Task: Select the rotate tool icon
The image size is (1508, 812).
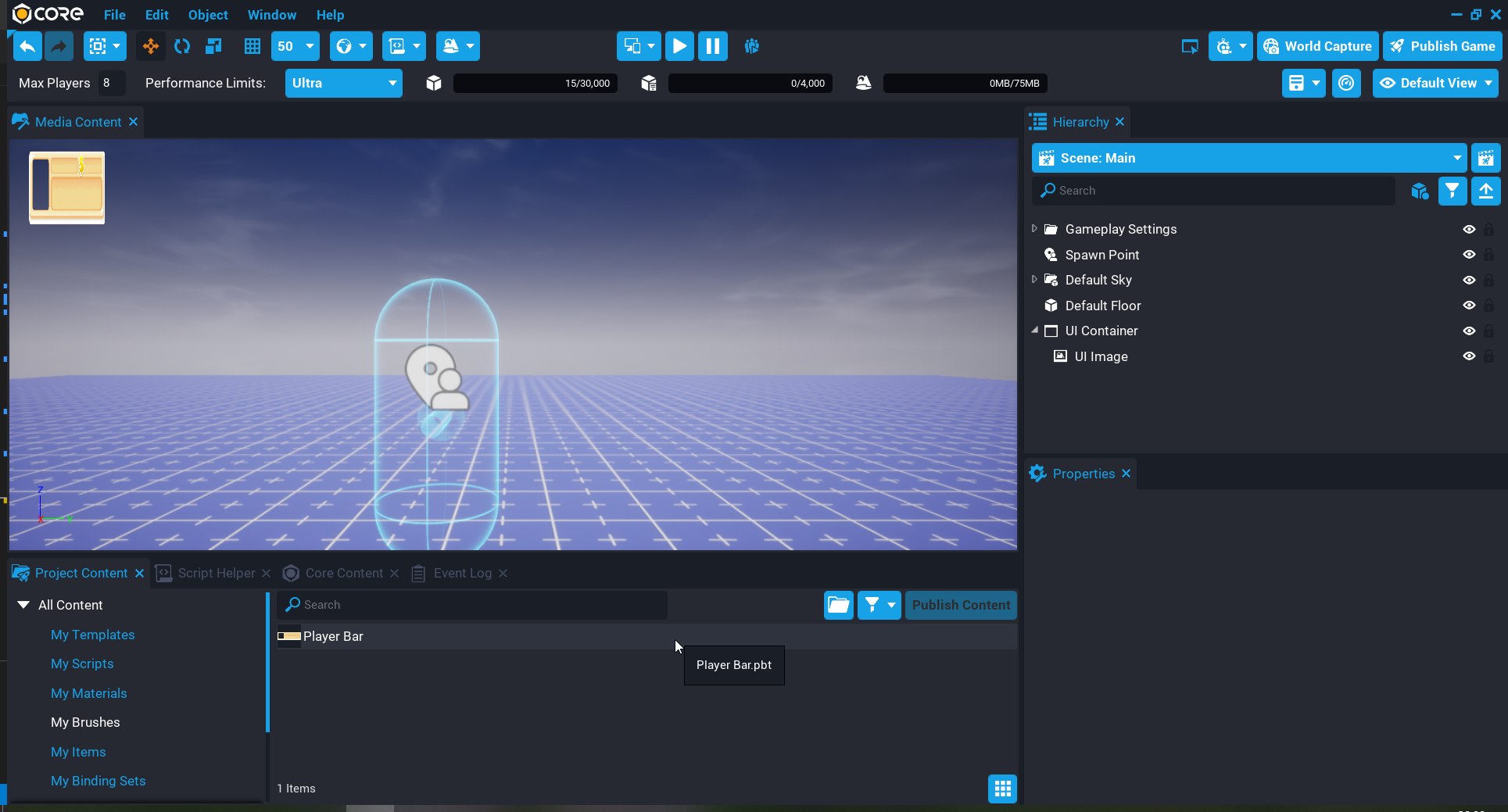Action: coord(182,47)
